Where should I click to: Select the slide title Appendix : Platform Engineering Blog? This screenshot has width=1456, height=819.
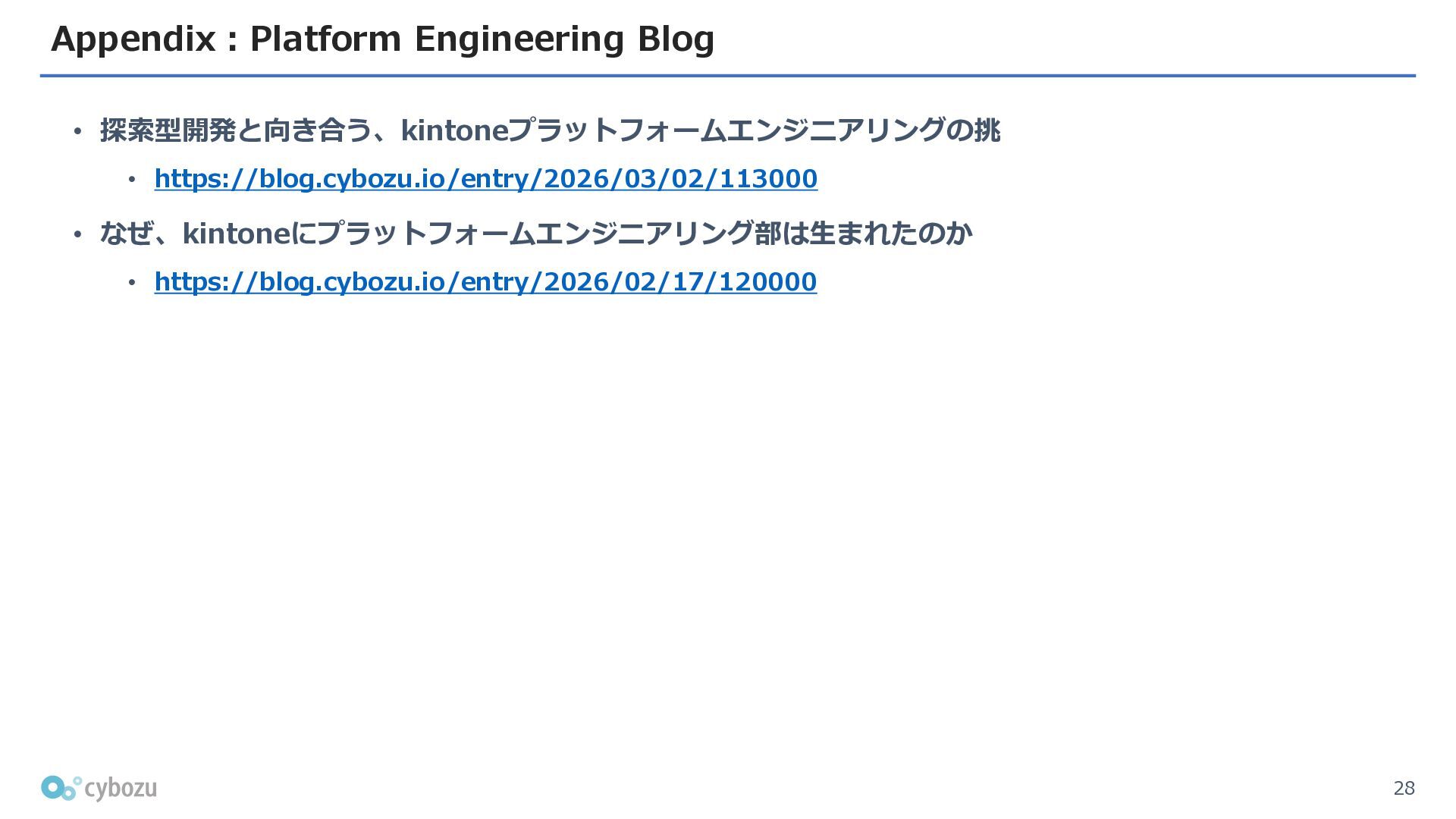pos(382,39)
